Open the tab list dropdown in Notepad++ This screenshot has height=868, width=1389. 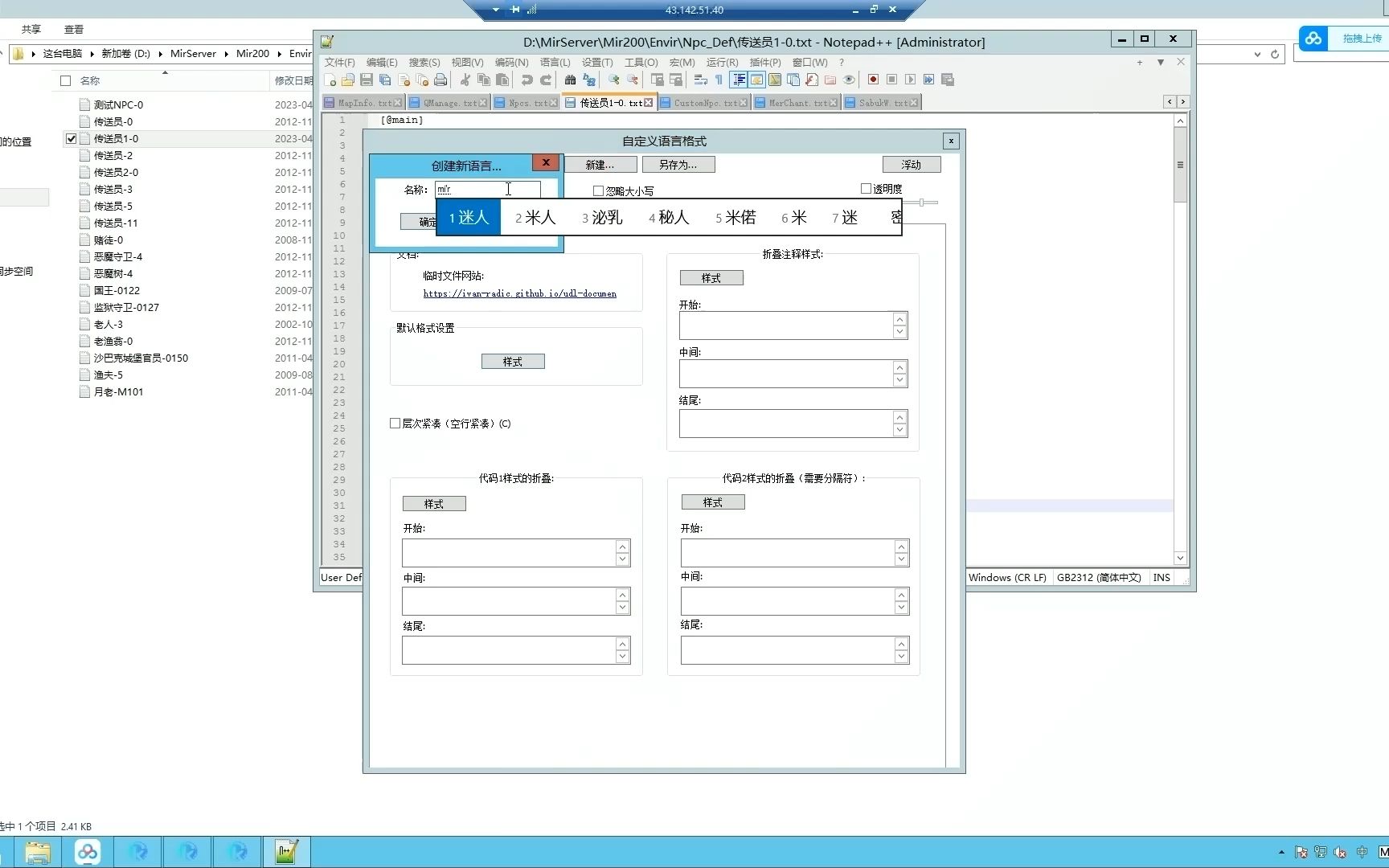[1160, 62]
